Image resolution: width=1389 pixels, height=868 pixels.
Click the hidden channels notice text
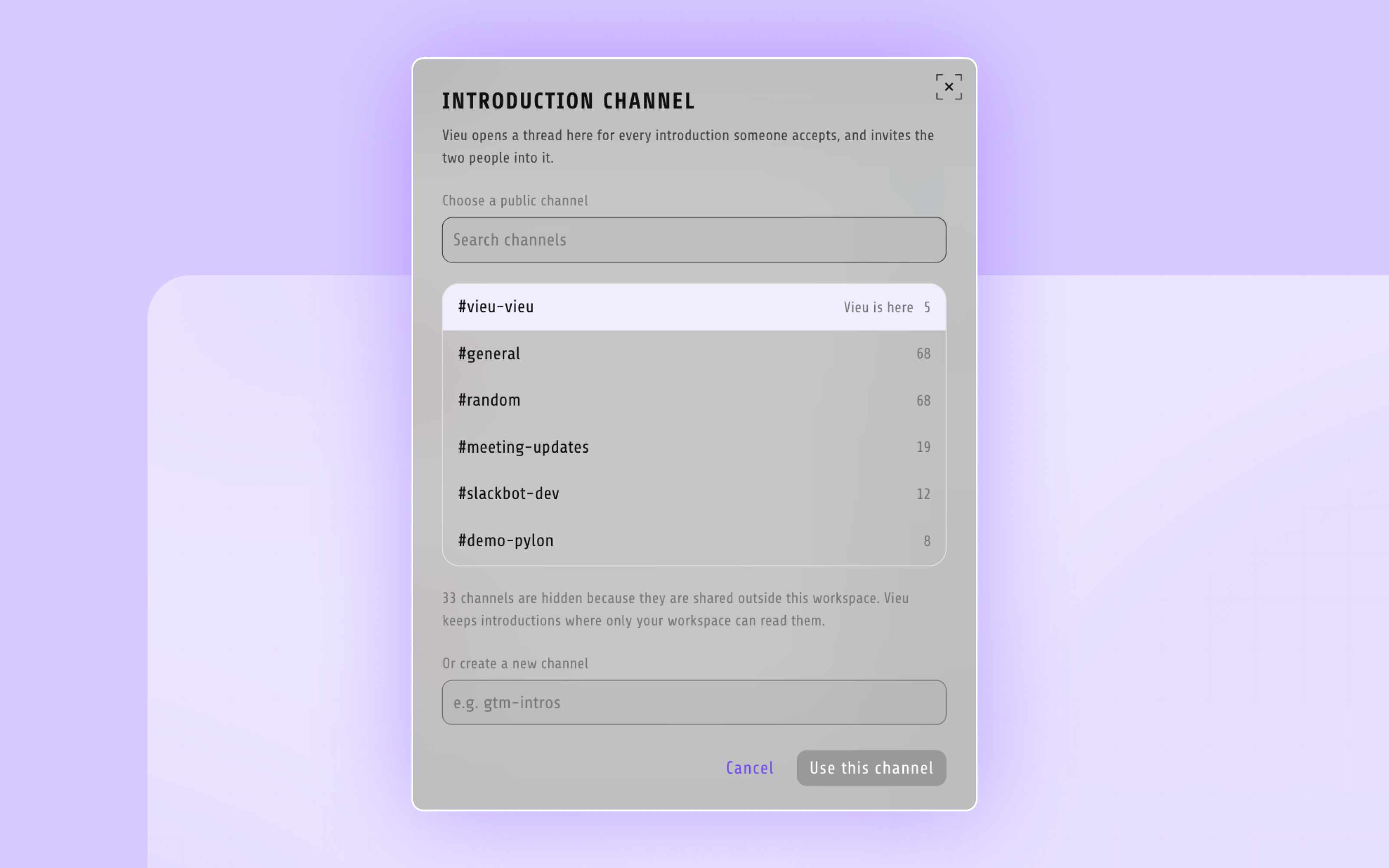pyautogui.click(x=675, y=610)
